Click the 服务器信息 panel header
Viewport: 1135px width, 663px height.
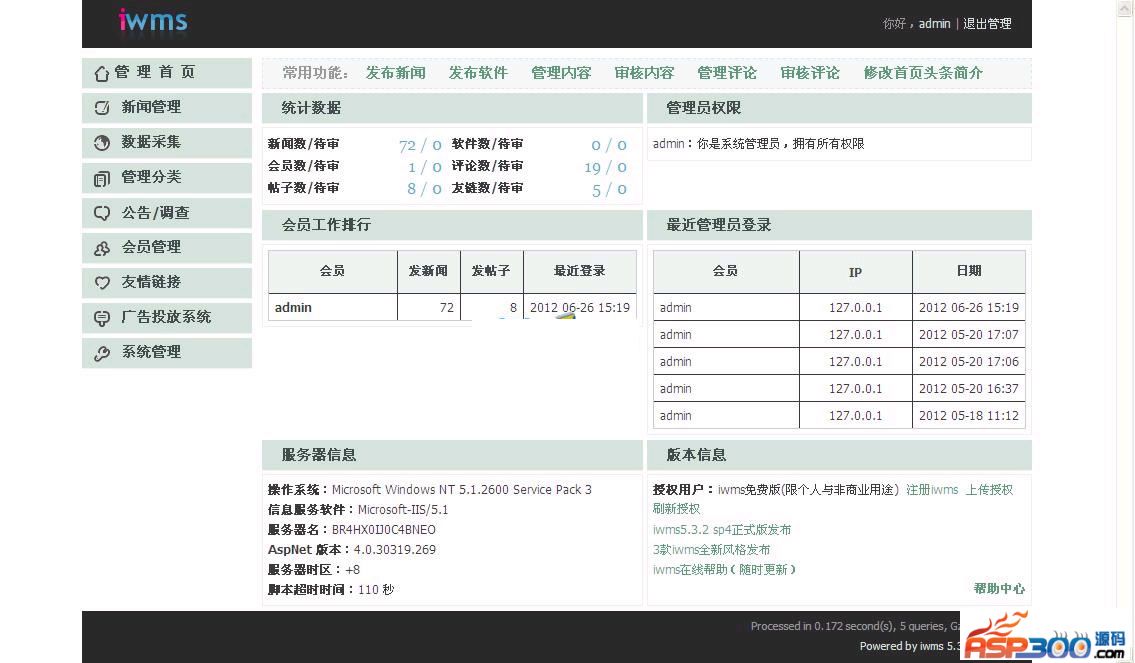point(452,455)
